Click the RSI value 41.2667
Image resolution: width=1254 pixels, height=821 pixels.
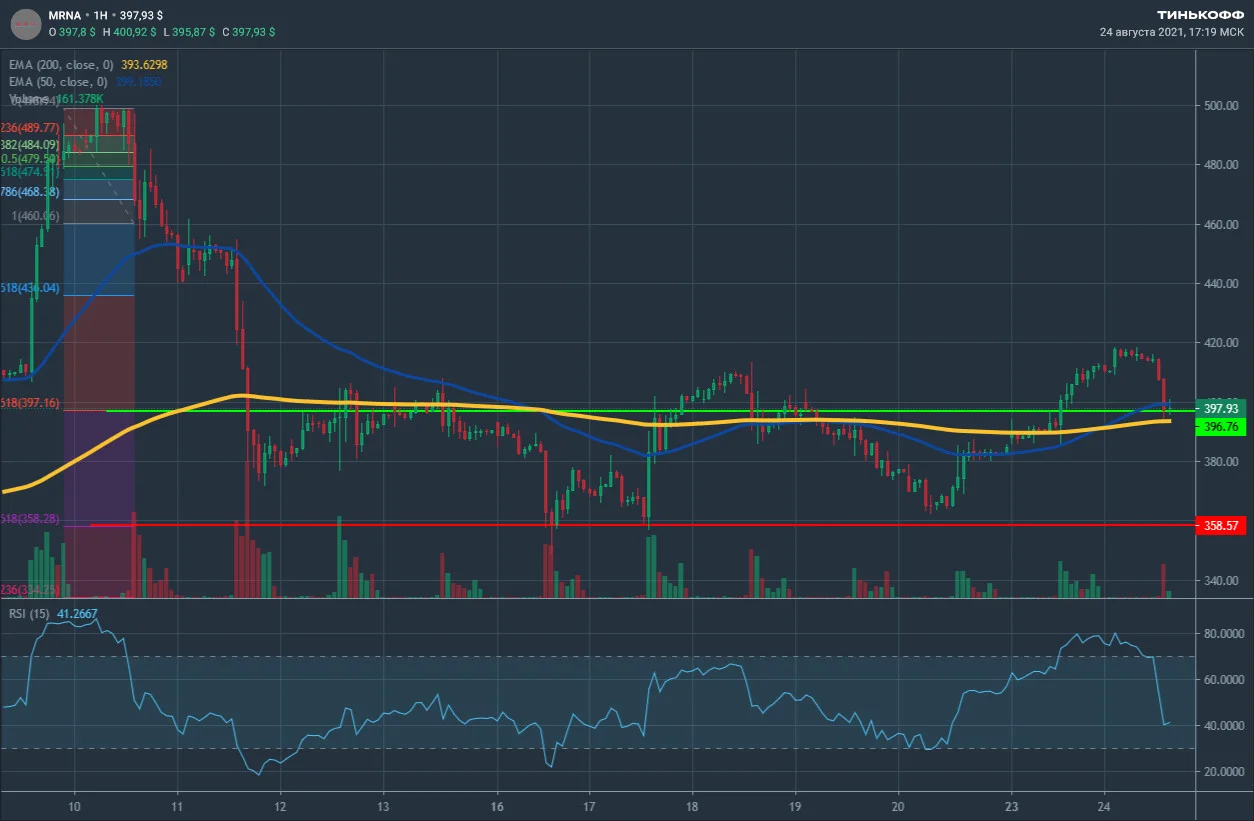pyautogui.click(x=77, y=612)
